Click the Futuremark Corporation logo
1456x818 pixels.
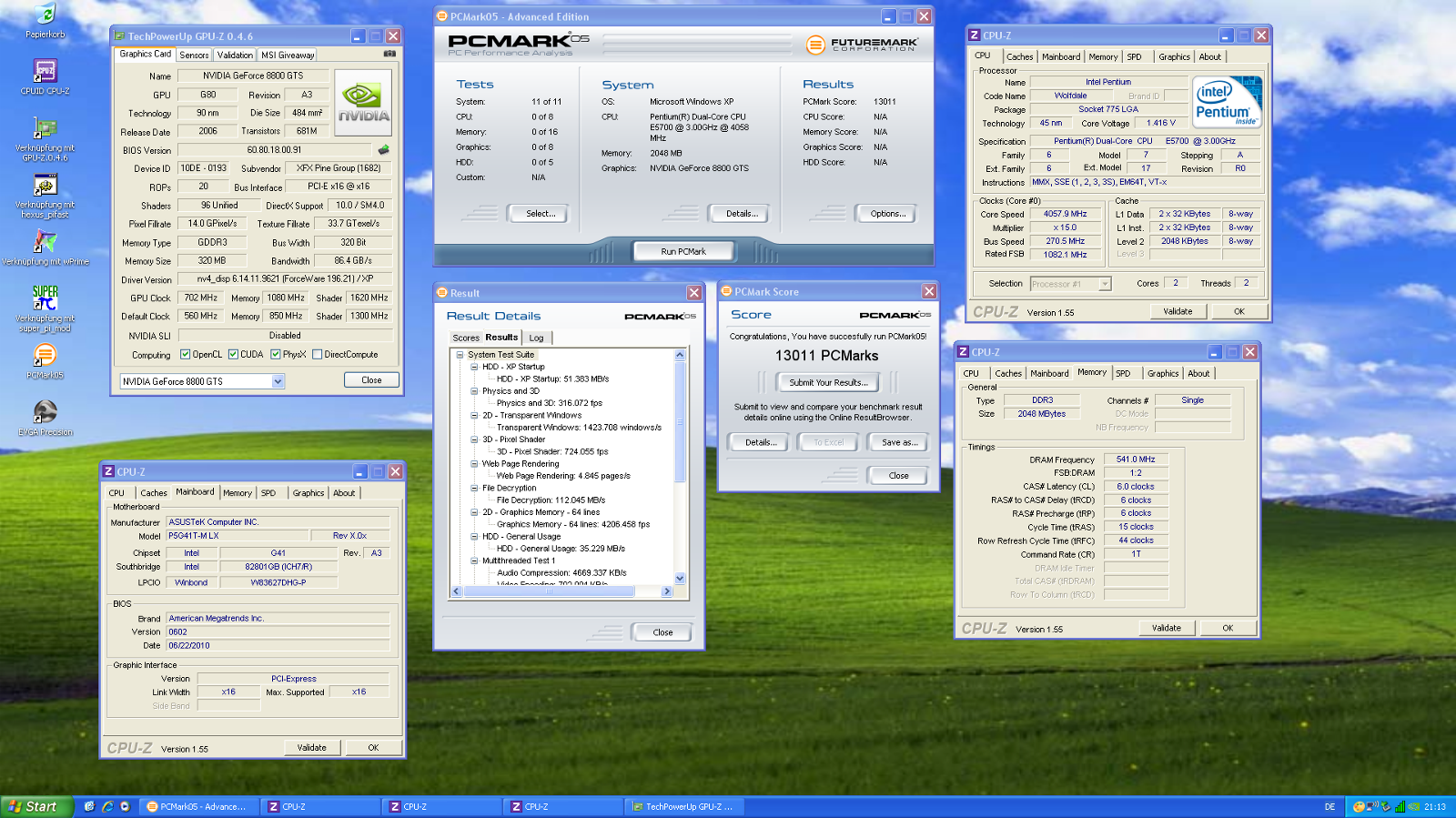click(862, 44)
